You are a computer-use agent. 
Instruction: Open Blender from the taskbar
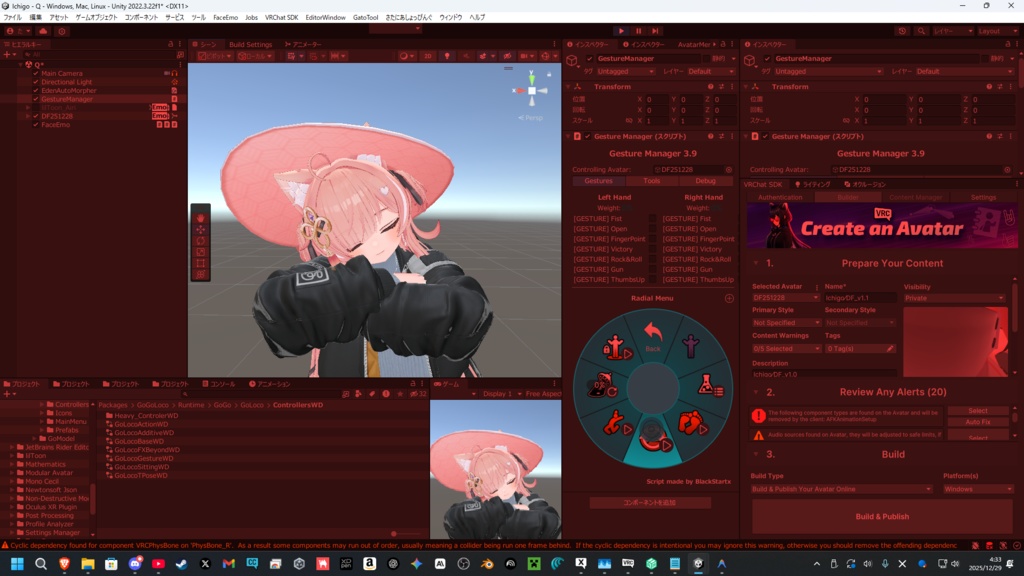click(487, 564)
